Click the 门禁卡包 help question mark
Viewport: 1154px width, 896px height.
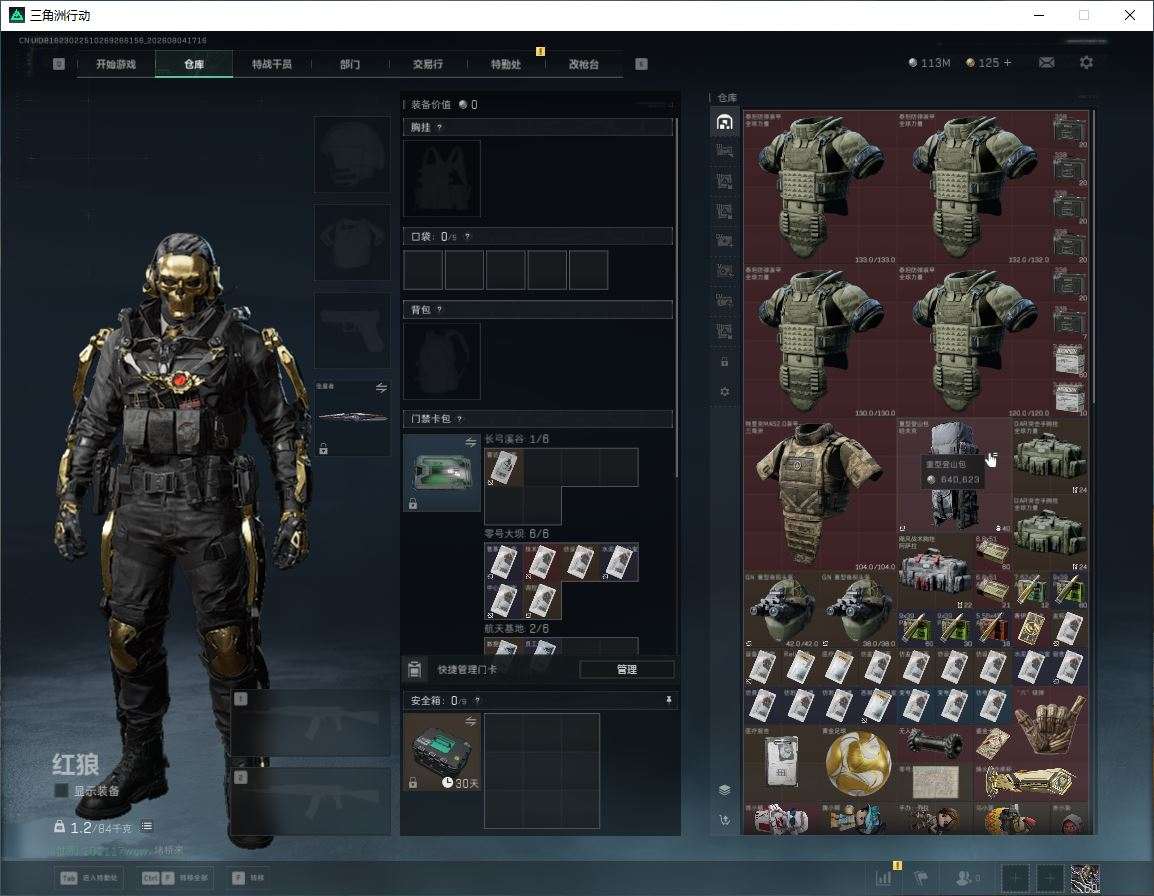pyautogui.click(x=459, y=419)
